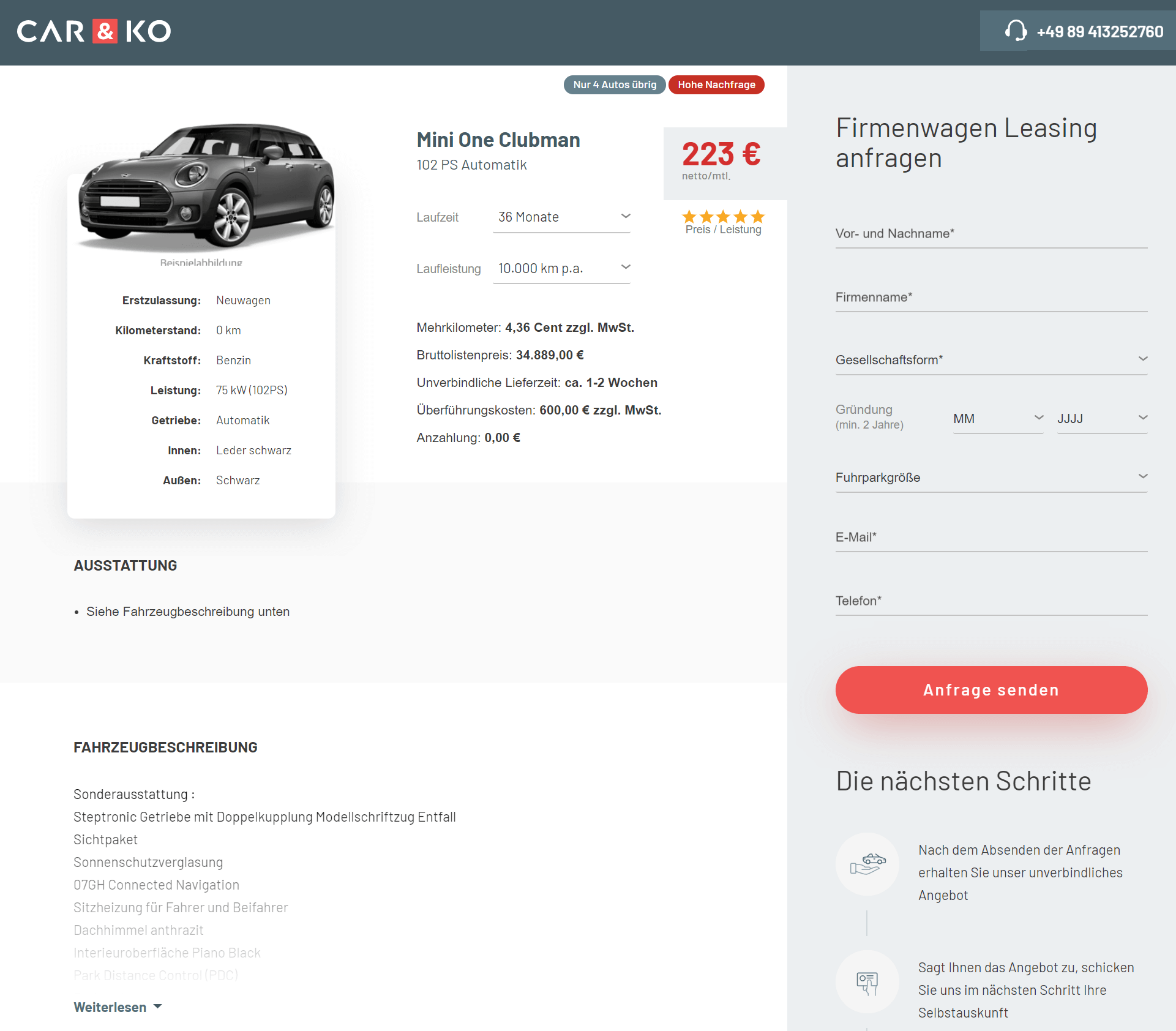Click the Mehrkilometer 4,36 Cent line
Screen dimensions: 1176x1031
pyautogui.click(x=525, y=328)
